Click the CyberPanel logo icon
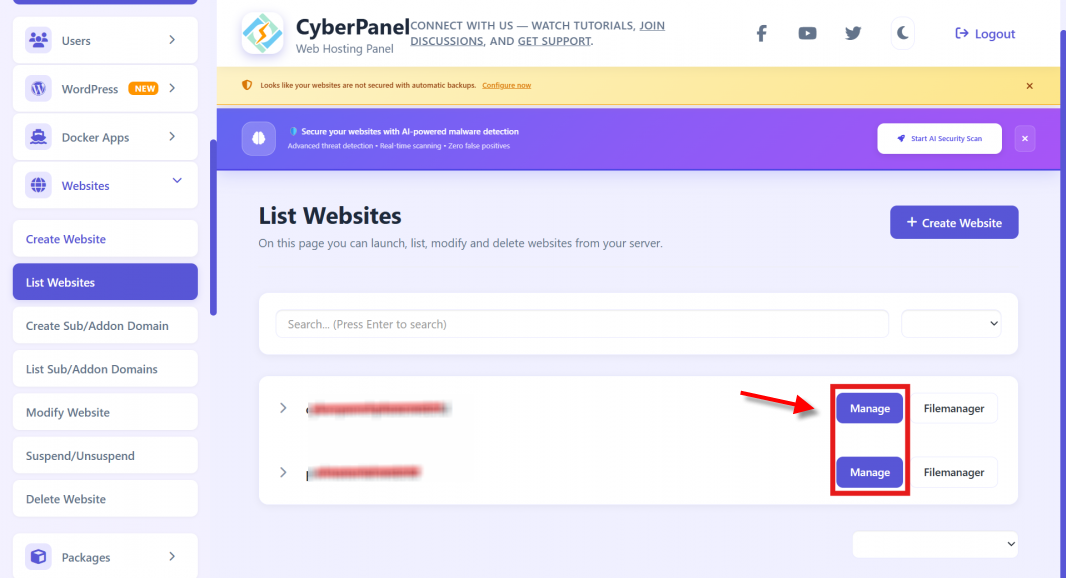The image size is (1066, 578). (x=262, y=33)
